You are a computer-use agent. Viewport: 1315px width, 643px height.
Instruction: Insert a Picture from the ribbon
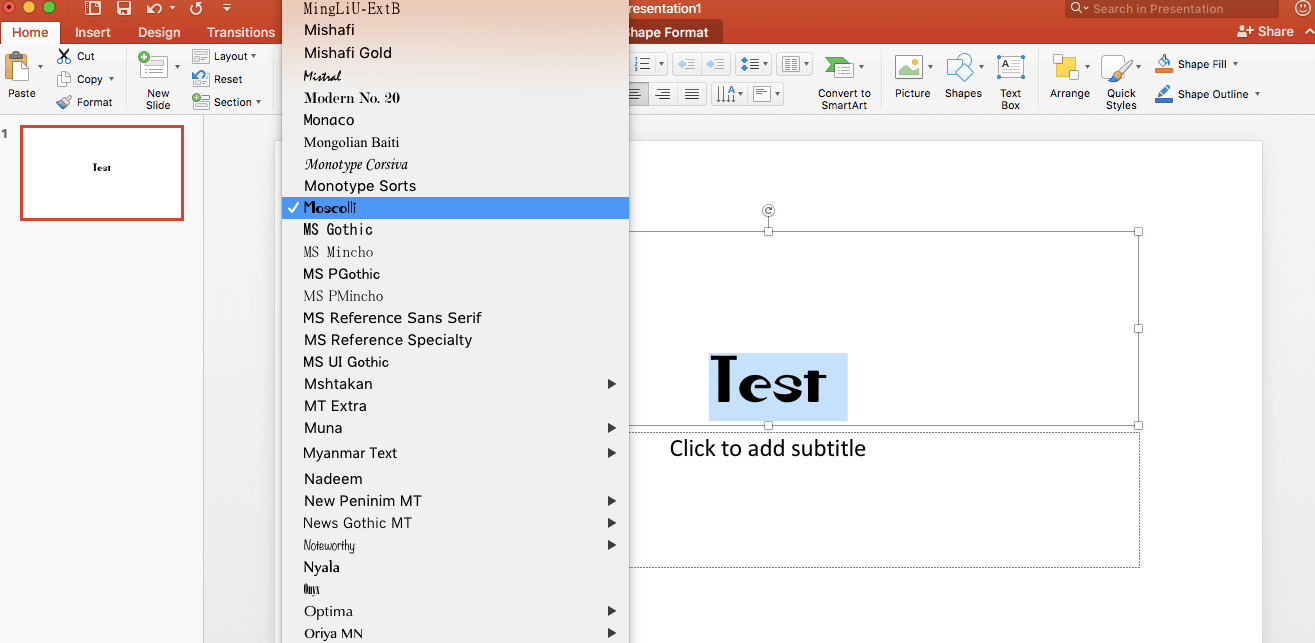point(909,68)
